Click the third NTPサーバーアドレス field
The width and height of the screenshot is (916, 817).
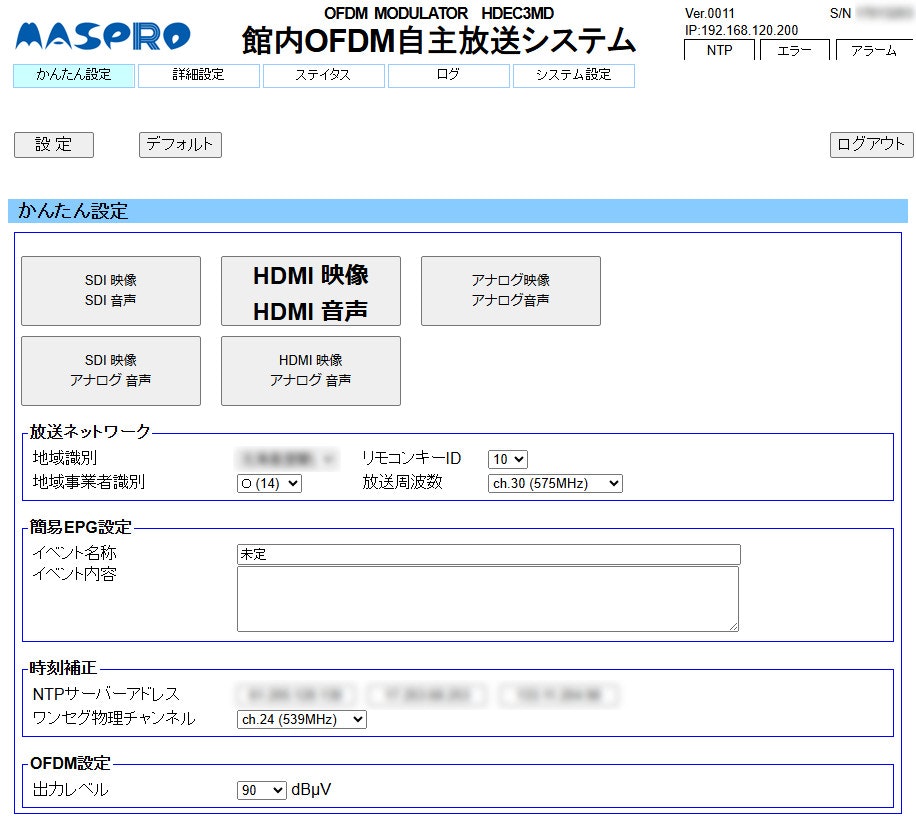point(559,695)
